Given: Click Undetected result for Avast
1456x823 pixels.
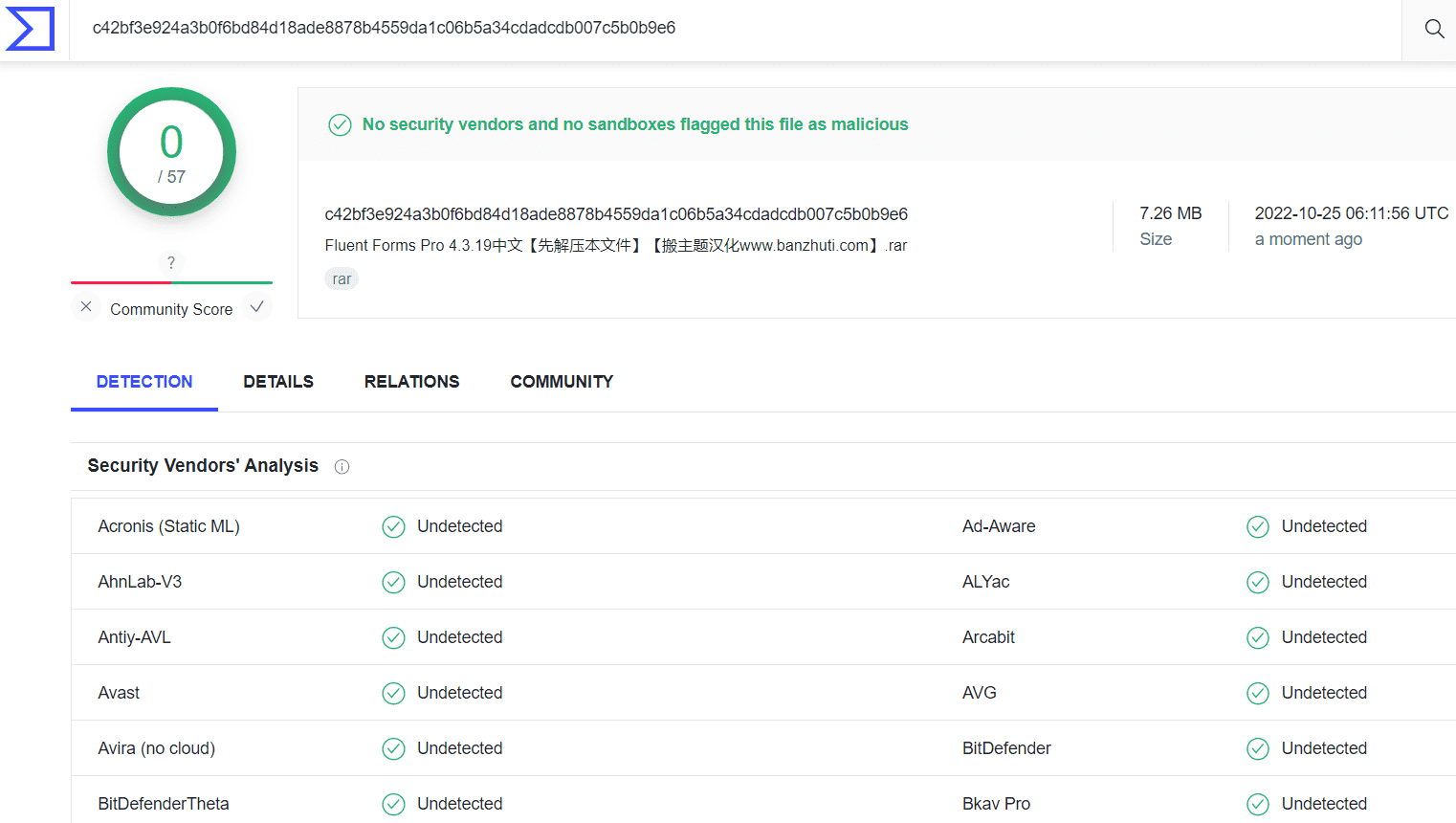Looking at the screenshot, I should [x=459, y=693].
